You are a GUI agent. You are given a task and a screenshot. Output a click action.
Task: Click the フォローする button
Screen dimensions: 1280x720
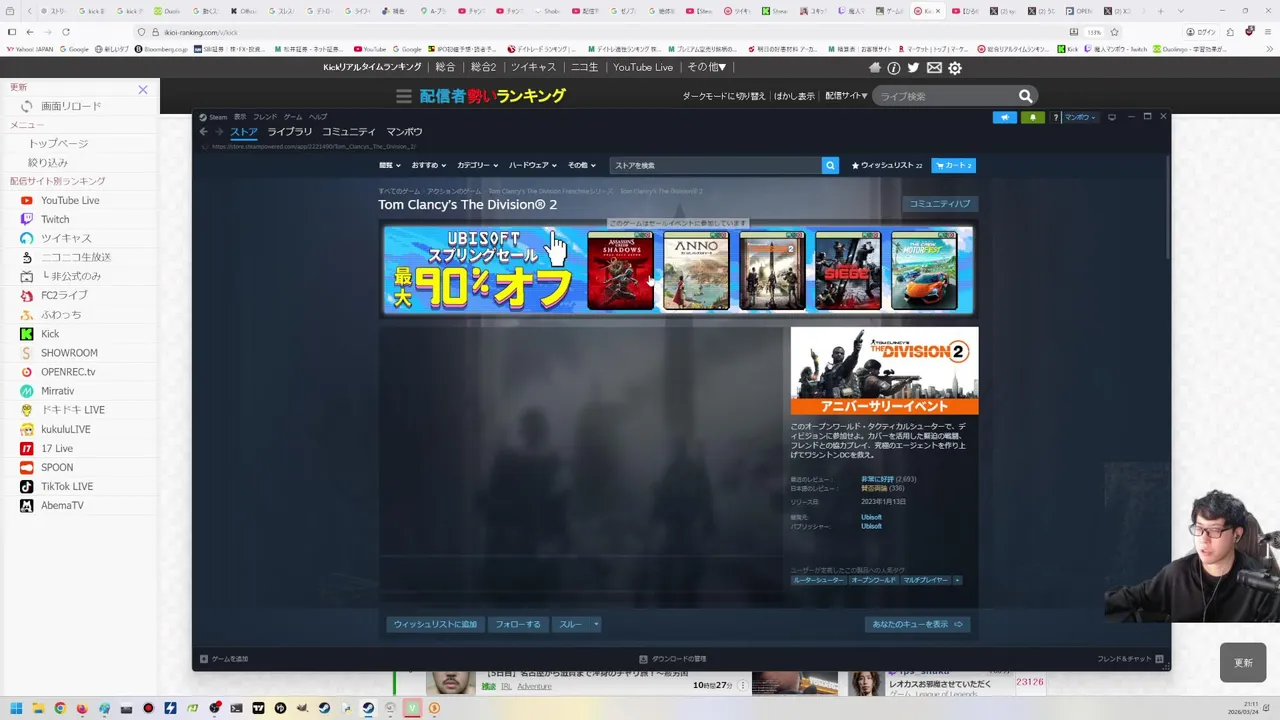pos(518,624)
